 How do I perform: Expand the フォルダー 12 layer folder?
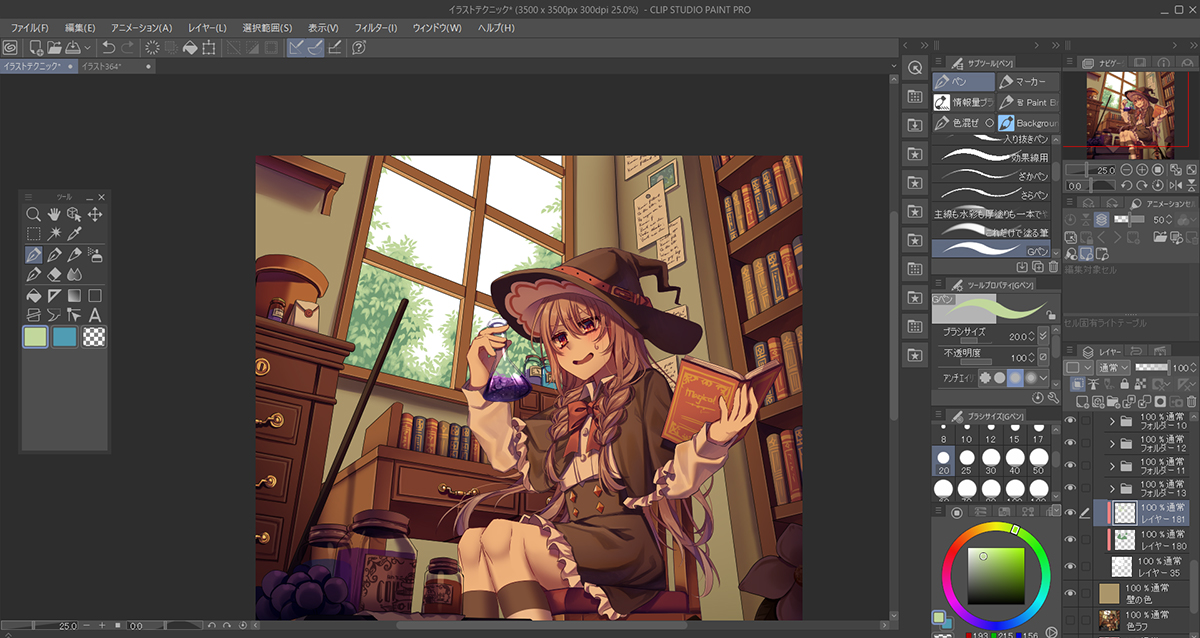[1112, 443]
